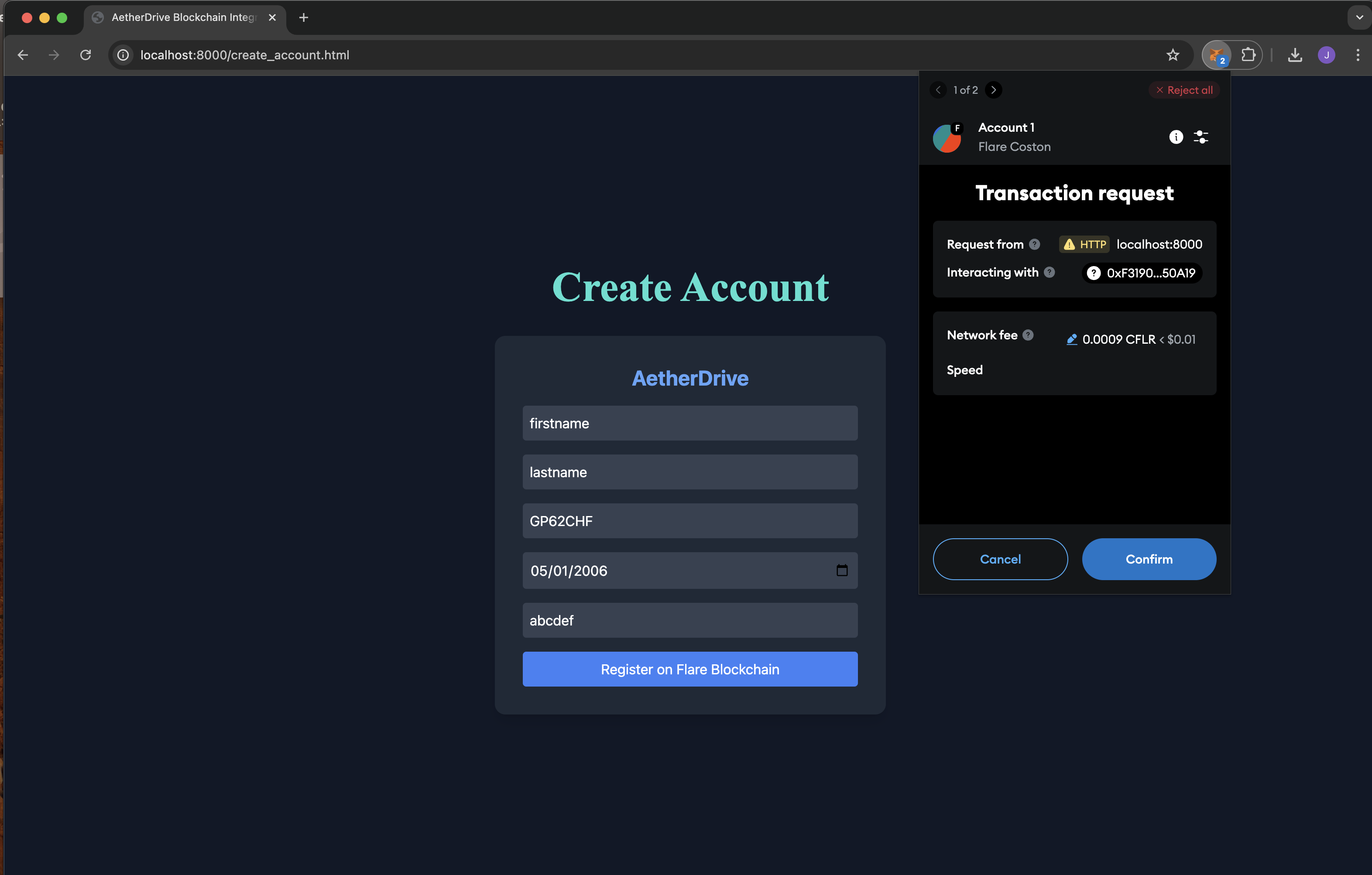Edit the network fee with the pencil icon
Image resolution: width=1372 pixels, height=875 pixels.
coord(1071,339)
